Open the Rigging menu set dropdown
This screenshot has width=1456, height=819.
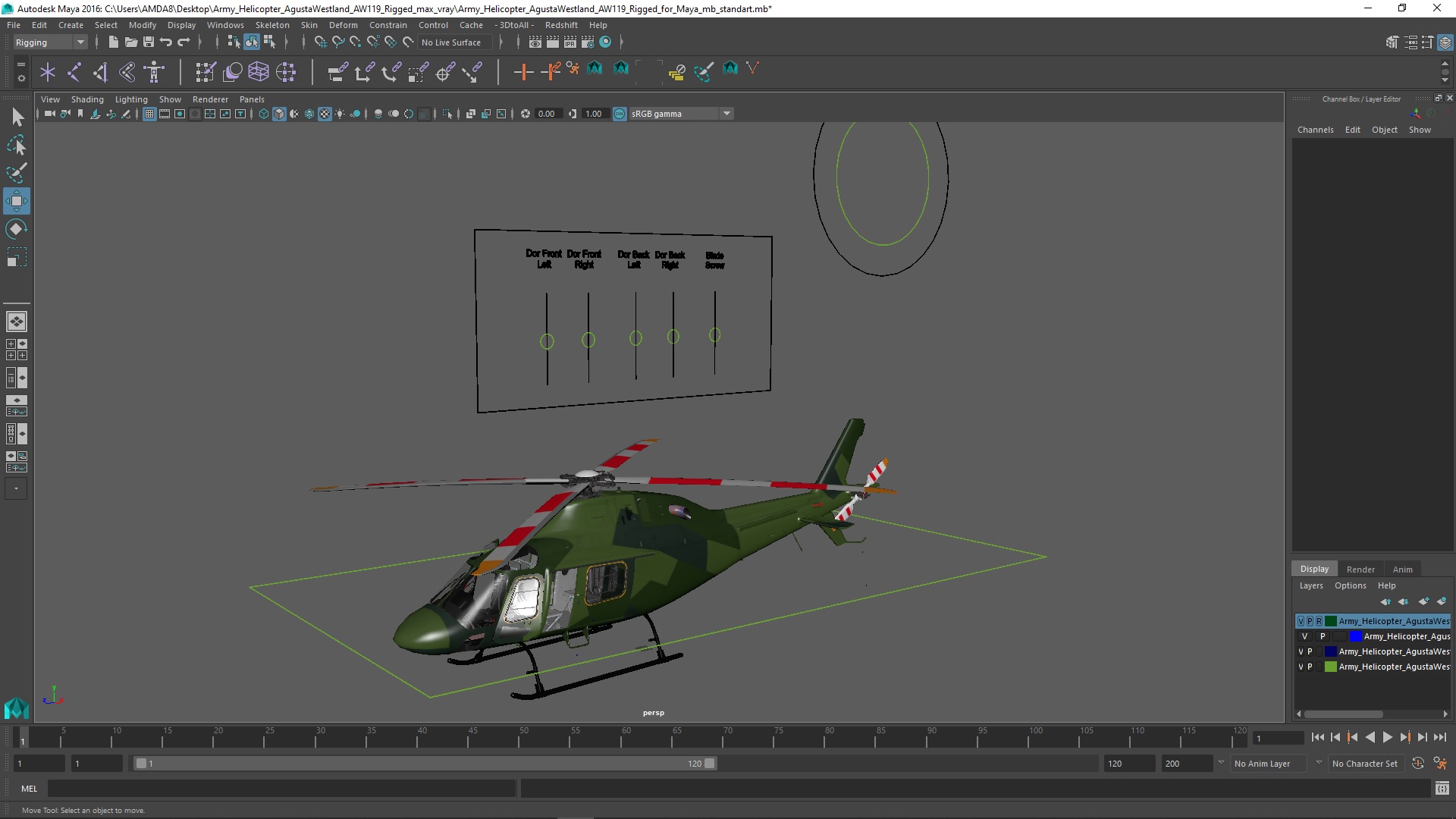click(x=50, y=42)
